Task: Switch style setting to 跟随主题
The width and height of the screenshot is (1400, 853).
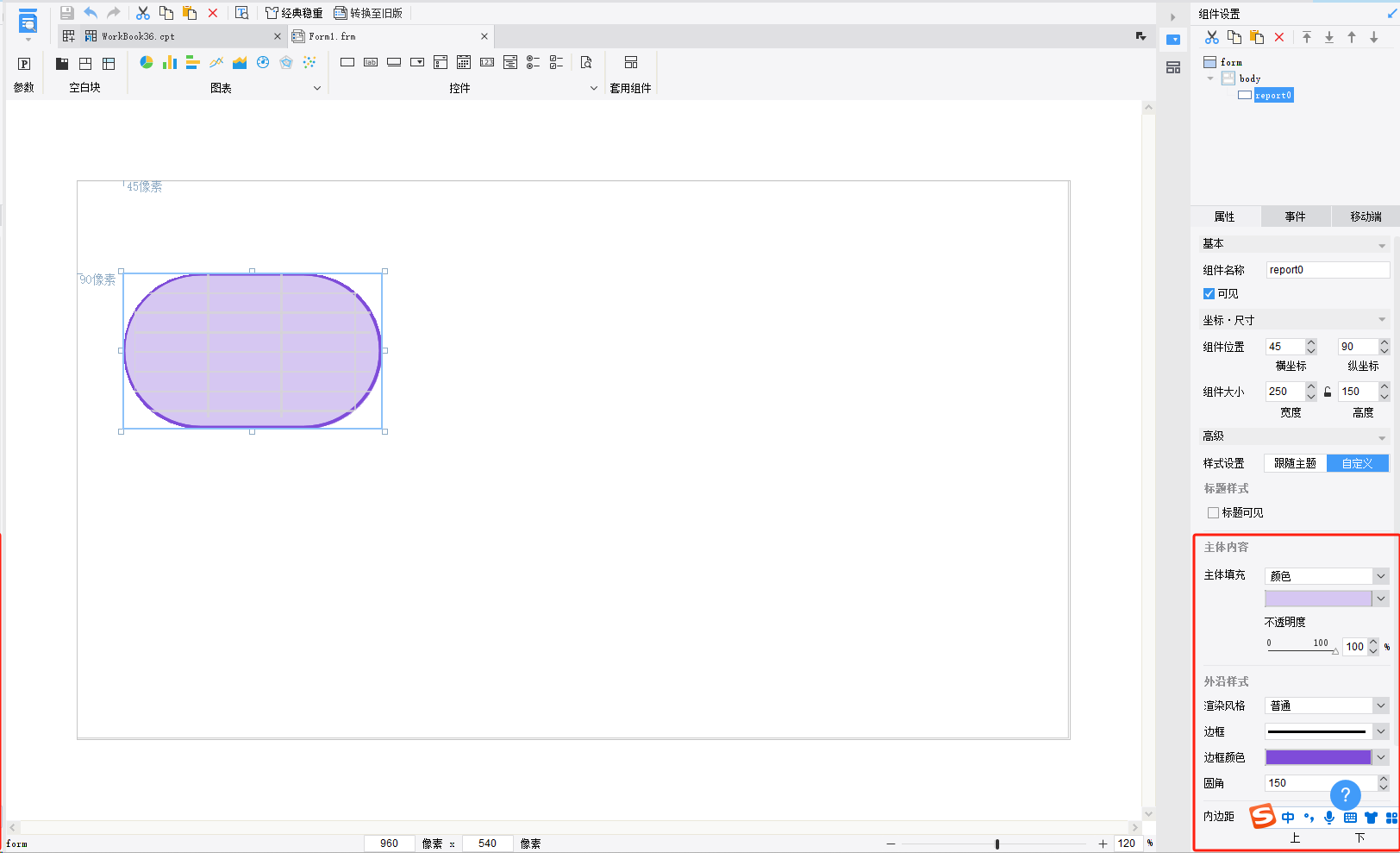Action: point(1295,463)
